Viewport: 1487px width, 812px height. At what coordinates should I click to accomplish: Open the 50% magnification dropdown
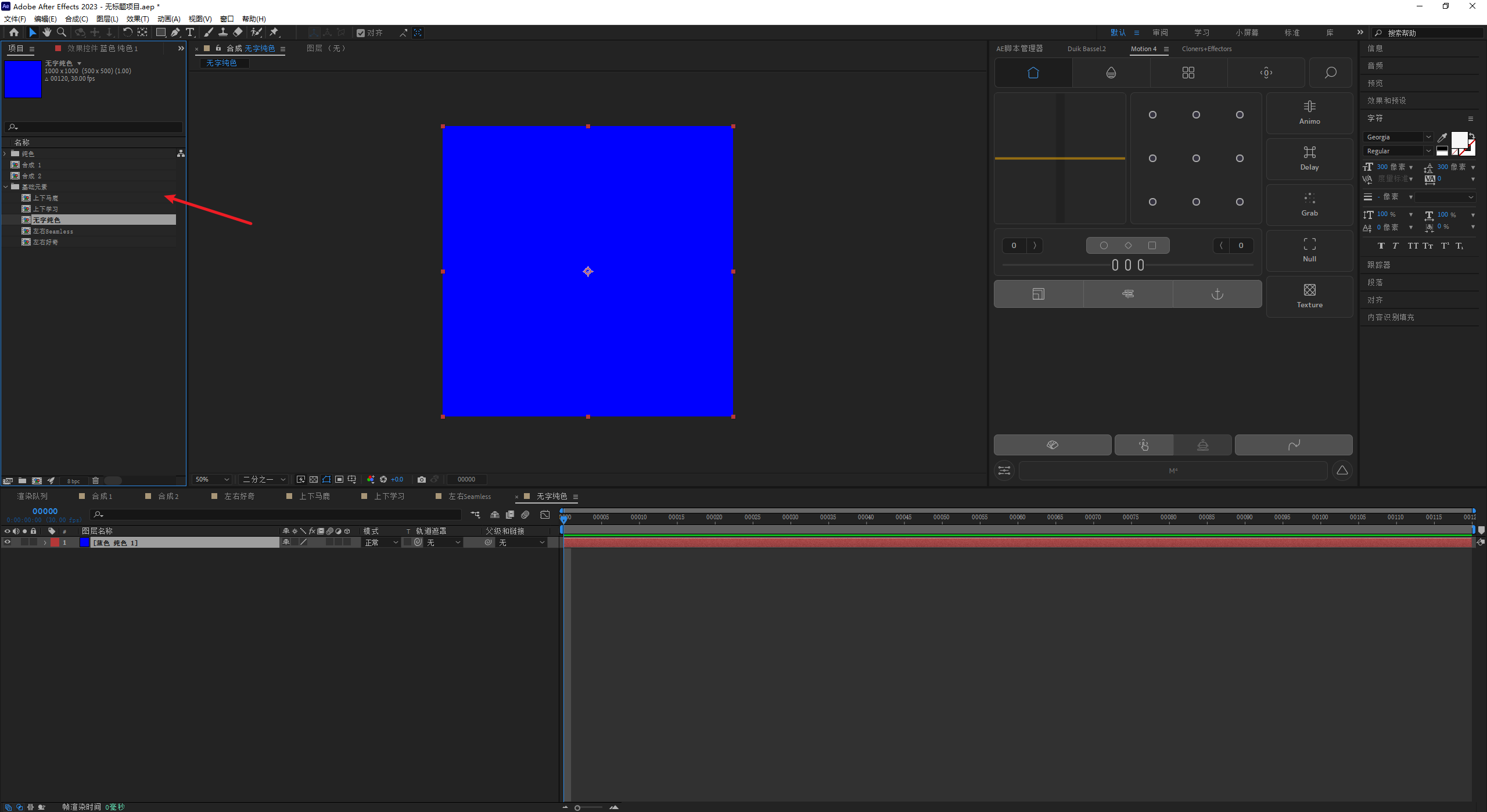coord(213,479)
